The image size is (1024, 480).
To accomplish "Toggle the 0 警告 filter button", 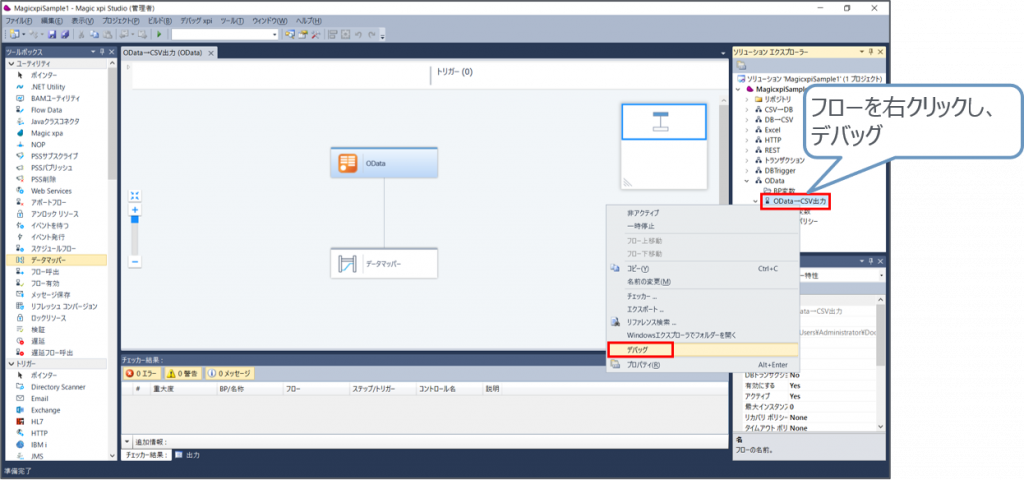I will point(183,374).
